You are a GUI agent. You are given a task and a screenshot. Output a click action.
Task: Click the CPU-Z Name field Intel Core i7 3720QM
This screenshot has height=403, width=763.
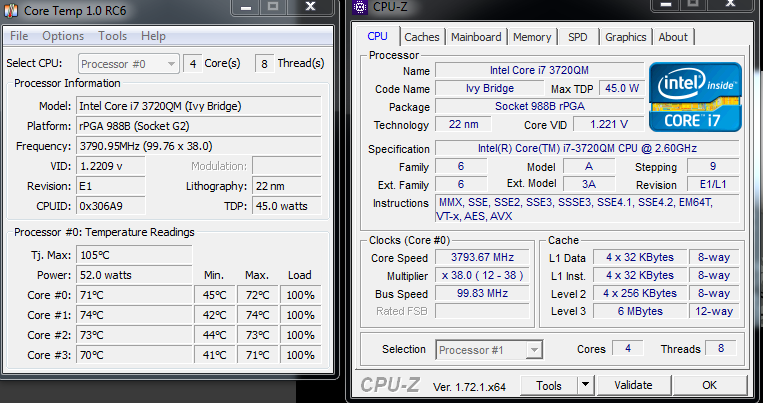tap(539, 70)
